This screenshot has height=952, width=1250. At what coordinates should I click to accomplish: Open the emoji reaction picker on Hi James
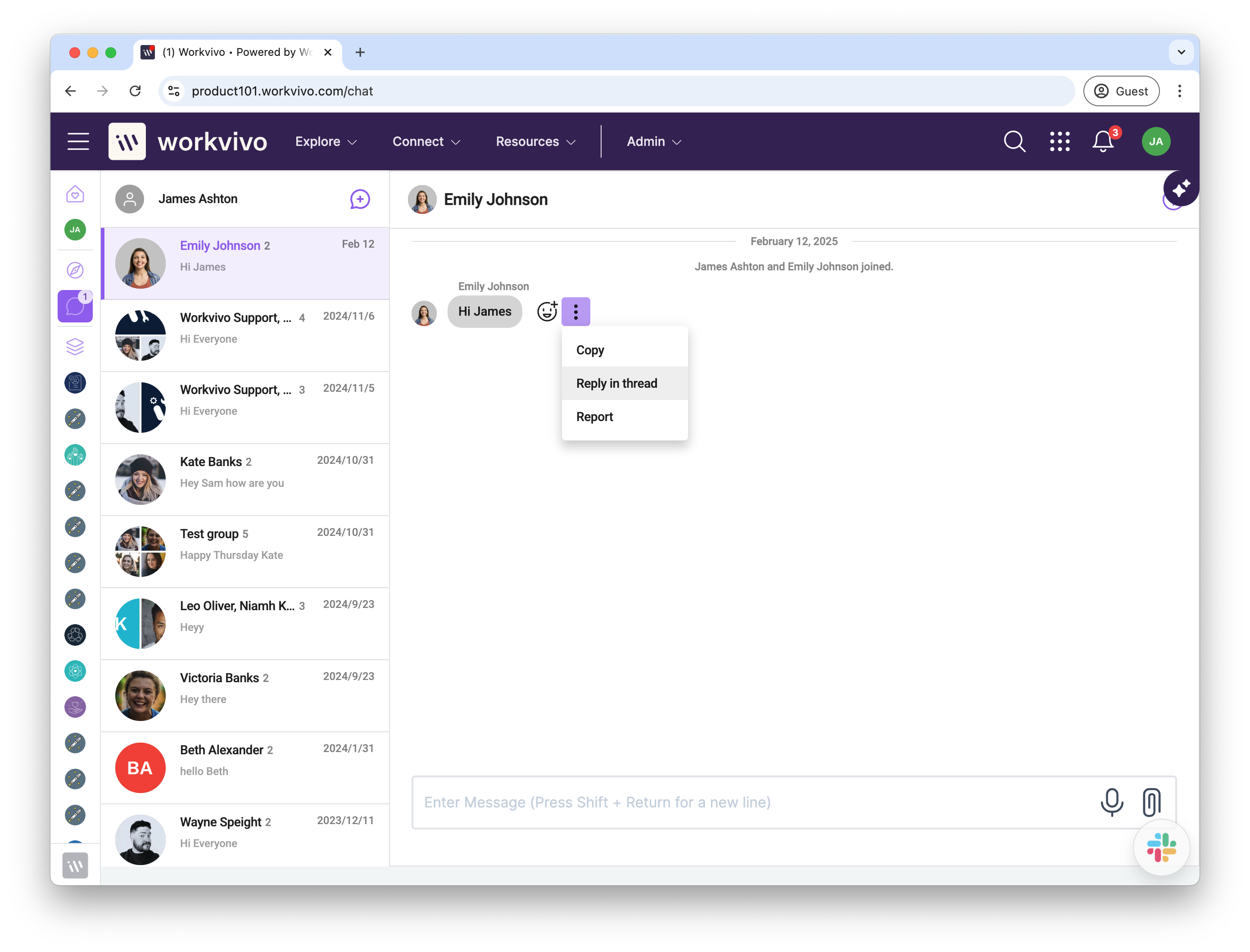tap(547, 311)
